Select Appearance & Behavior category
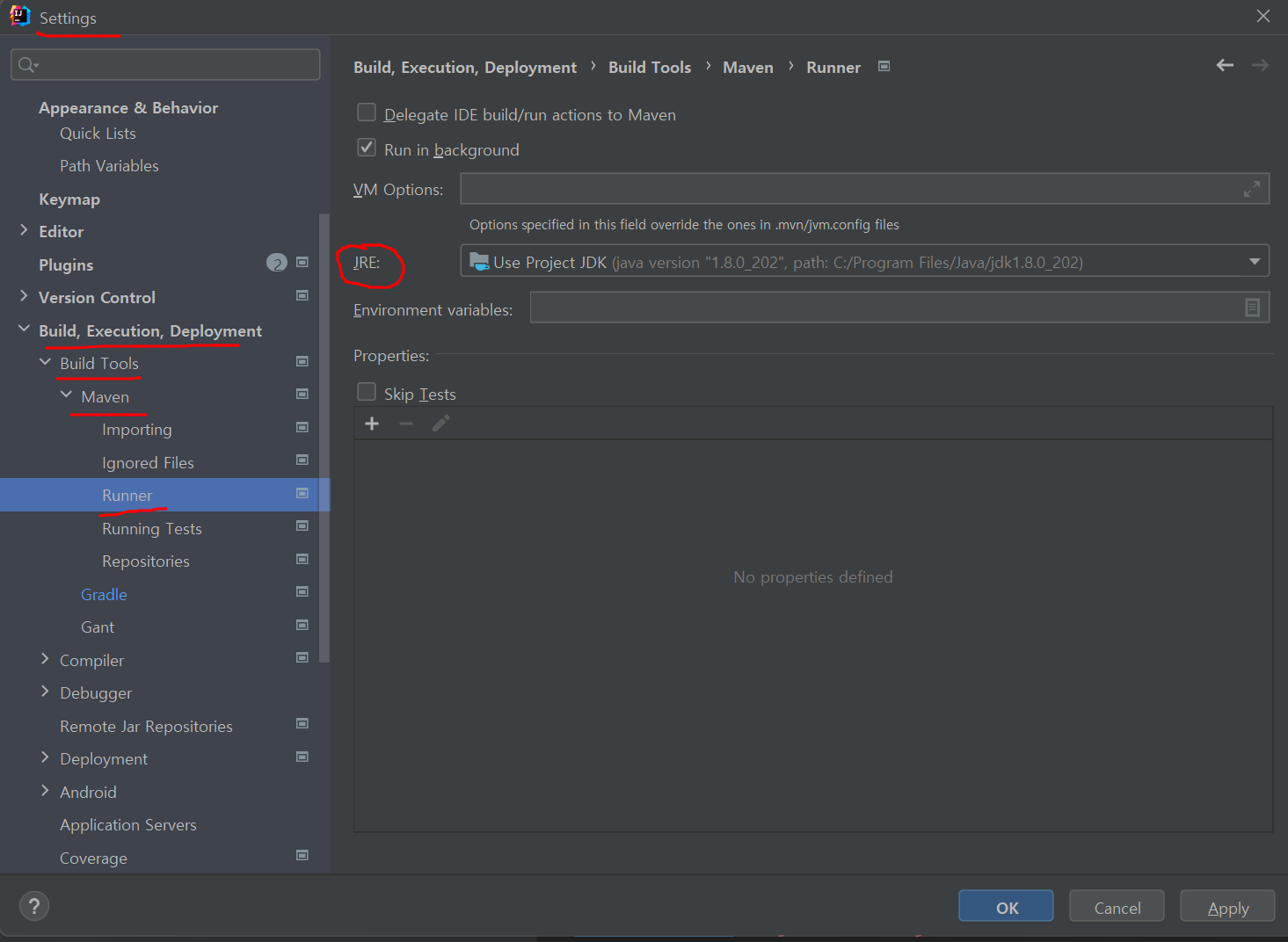The width and height of the screenshot is (1288, 942). coord(128,107)
